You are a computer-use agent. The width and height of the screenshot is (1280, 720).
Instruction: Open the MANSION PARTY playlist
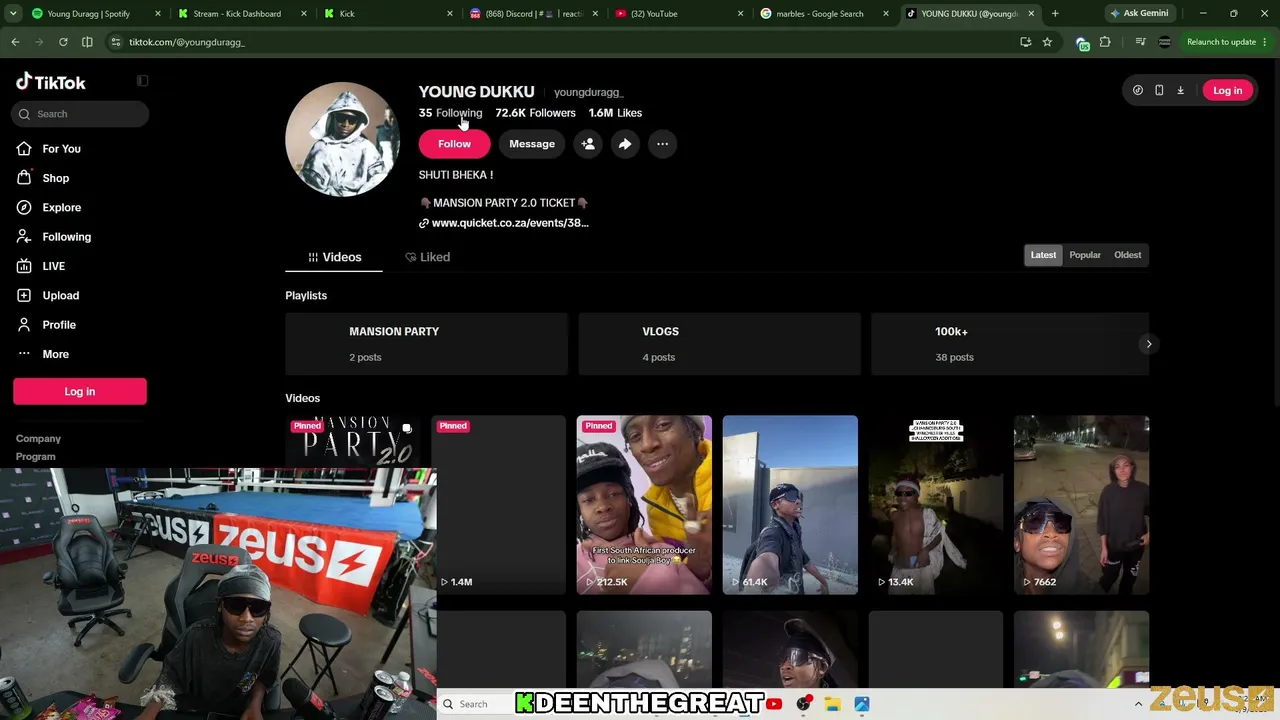426,344
